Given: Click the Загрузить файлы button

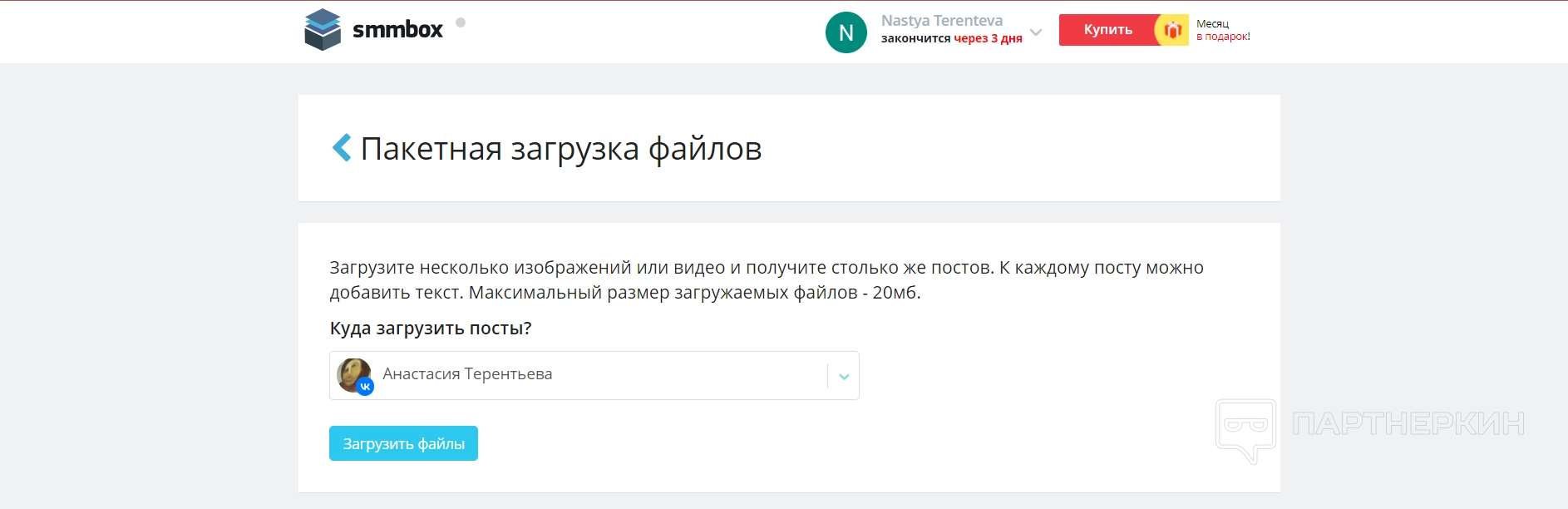Looking at the screenshot, I should point(403,443).
